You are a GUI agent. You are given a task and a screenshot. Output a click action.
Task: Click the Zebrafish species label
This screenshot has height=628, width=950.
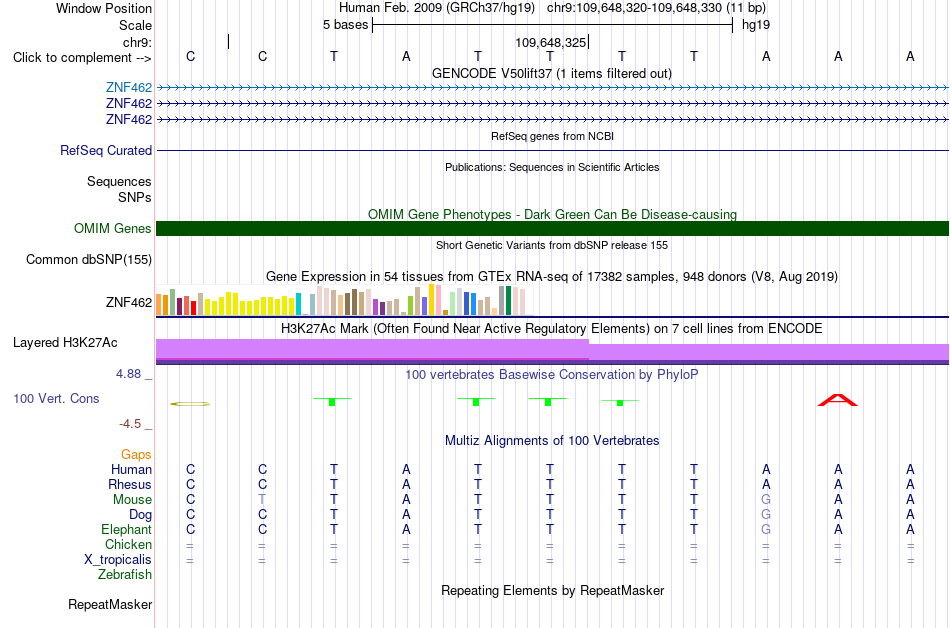(125, 574)
